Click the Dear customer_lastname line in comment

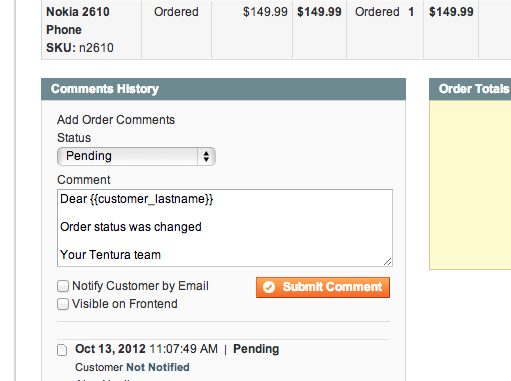[136, 199]
